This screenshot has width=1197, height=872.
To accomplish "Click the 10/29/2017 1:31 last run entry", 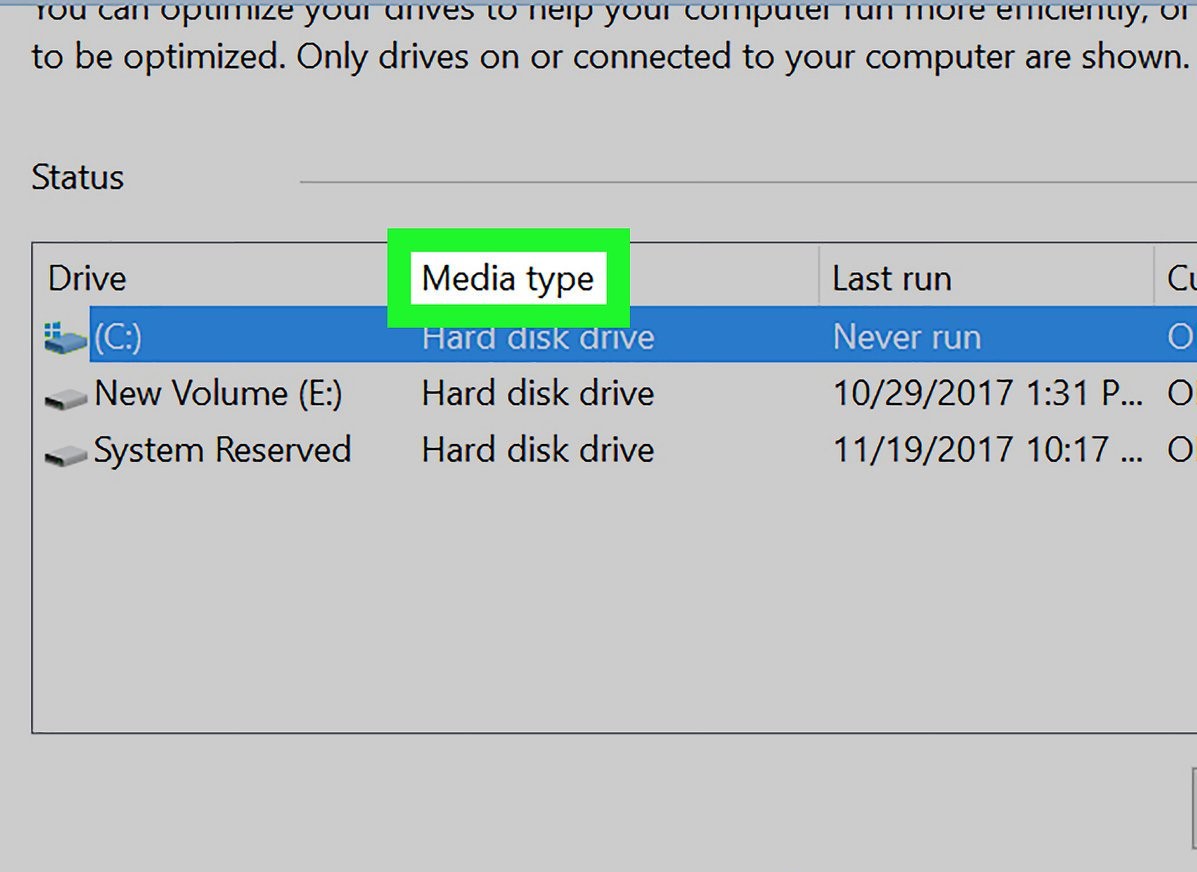I will [987, 394].
